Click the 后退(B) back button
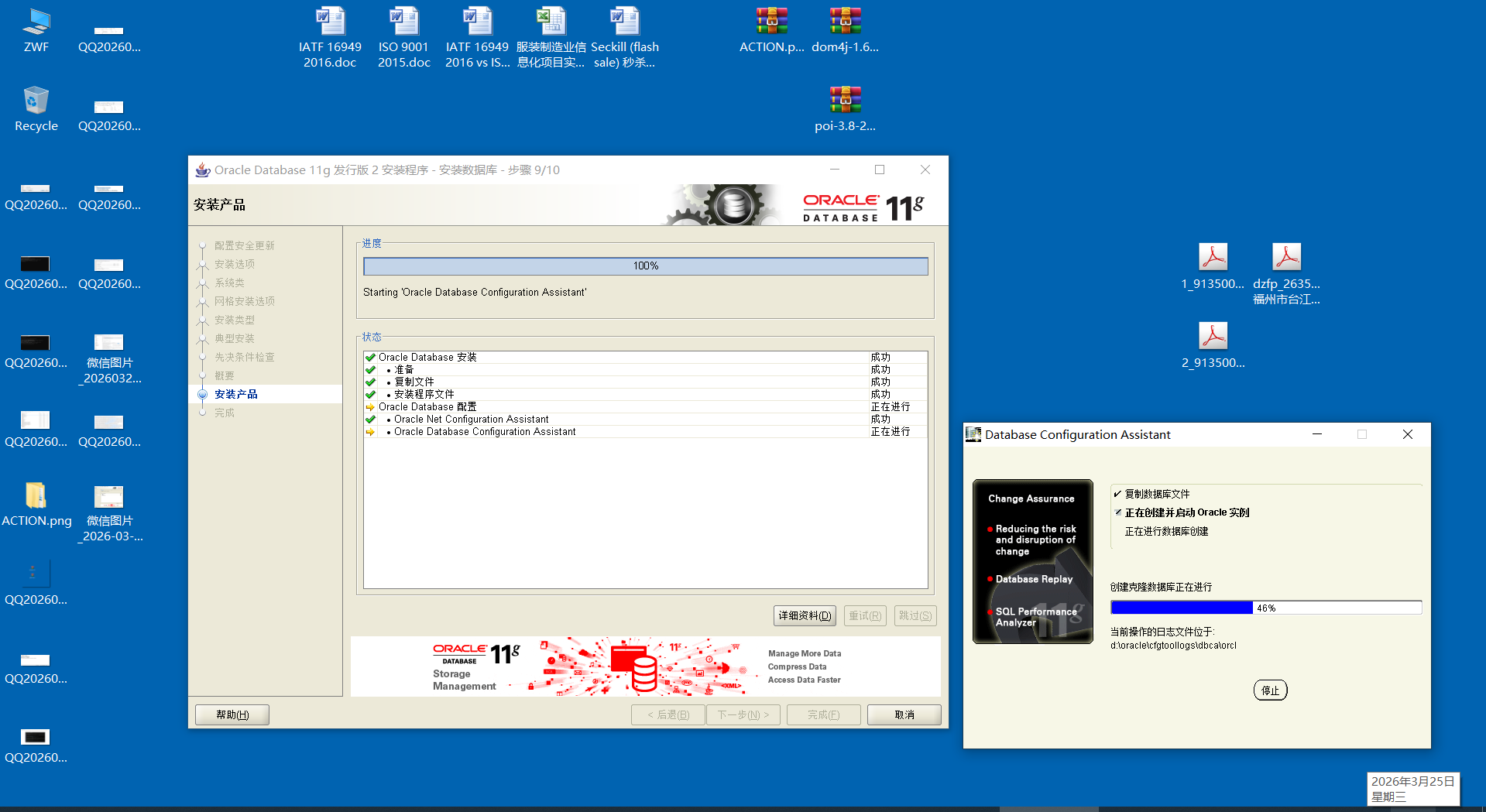 (668, 714)
